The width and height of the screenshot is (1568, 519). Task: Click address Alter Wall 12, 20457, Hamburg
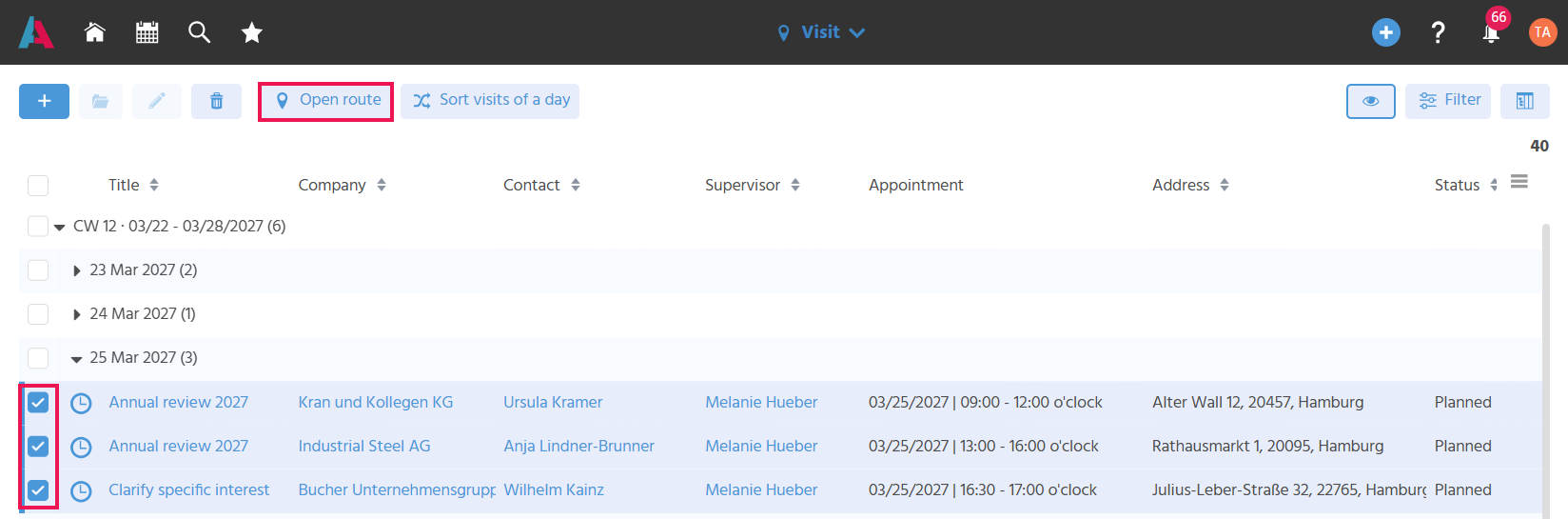[x=1258, y=402]
